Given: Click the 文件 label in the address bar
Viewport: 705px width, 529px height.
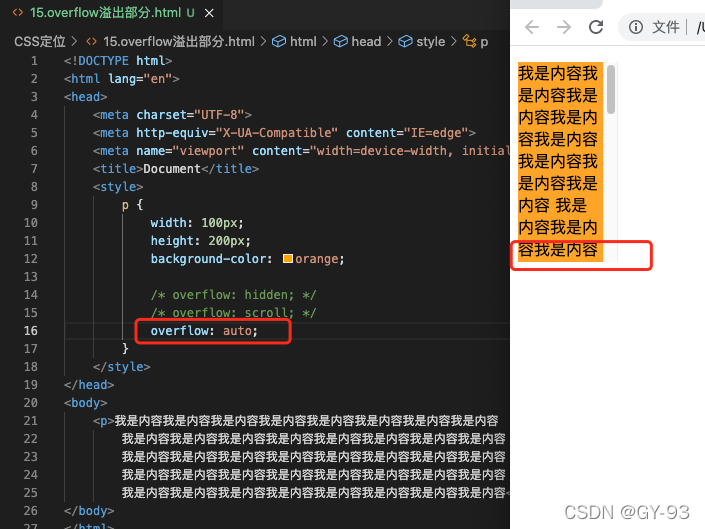Looking at the screenshot, I should [665, 27].
